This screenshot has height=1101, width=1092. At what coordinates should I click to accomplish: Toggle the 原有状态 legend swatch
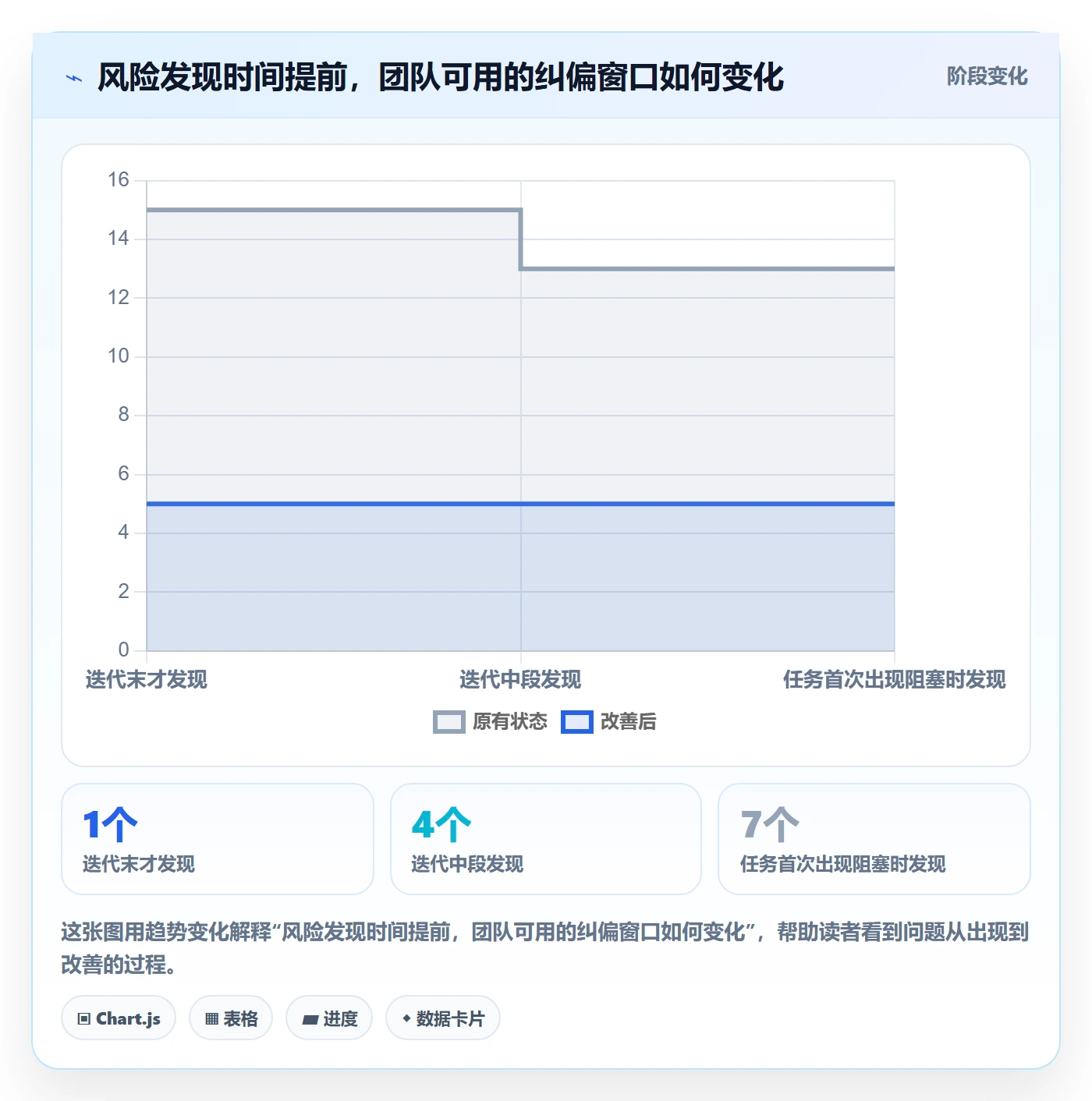(448, 722)
